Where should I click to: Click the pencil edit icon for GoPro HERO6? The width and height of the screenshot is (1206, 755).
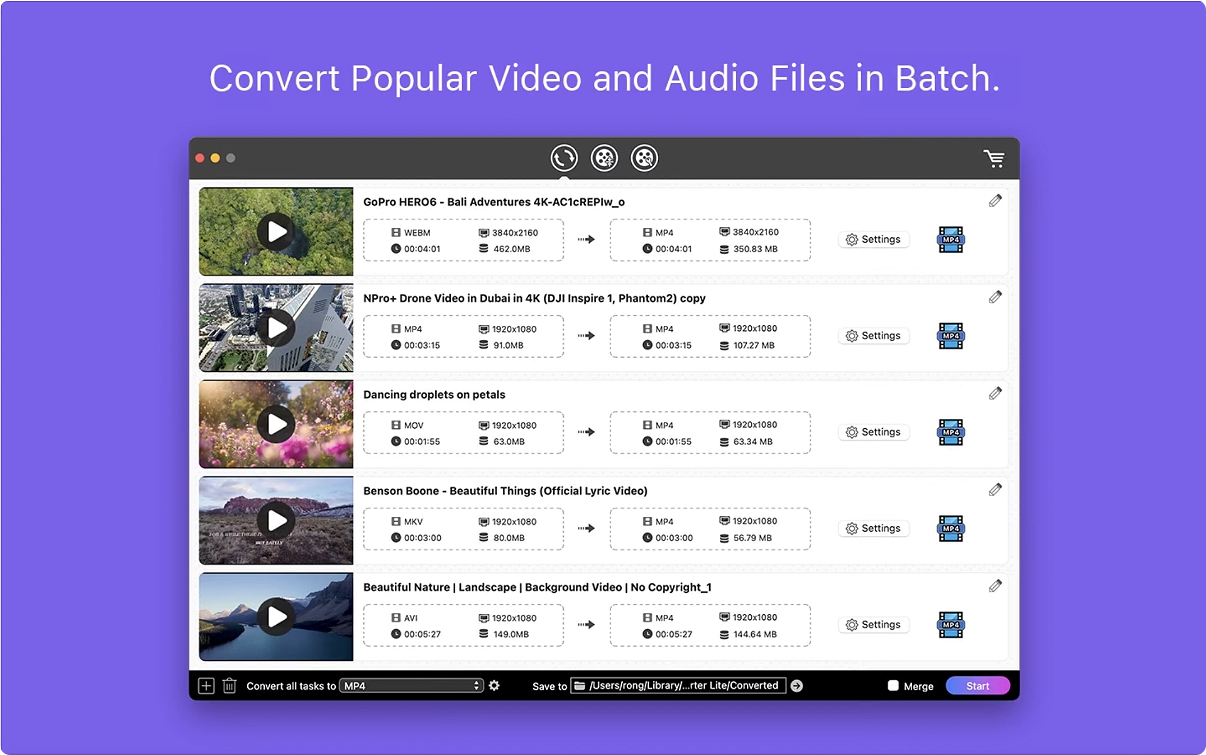coord(995,201)
